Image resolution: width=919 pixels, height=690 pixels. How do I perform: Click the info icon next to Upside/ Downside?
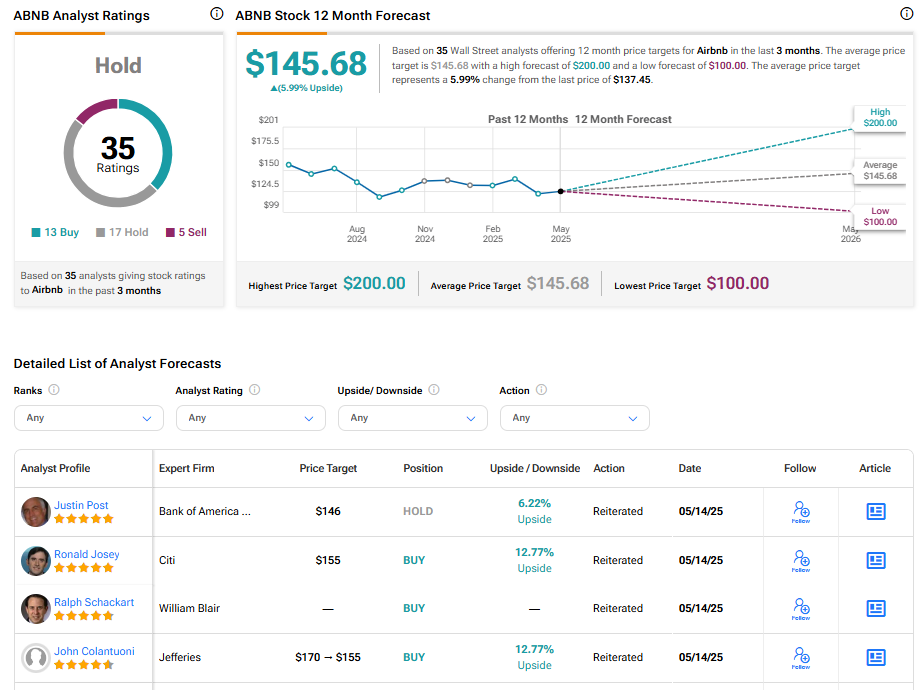coord(434,390)
